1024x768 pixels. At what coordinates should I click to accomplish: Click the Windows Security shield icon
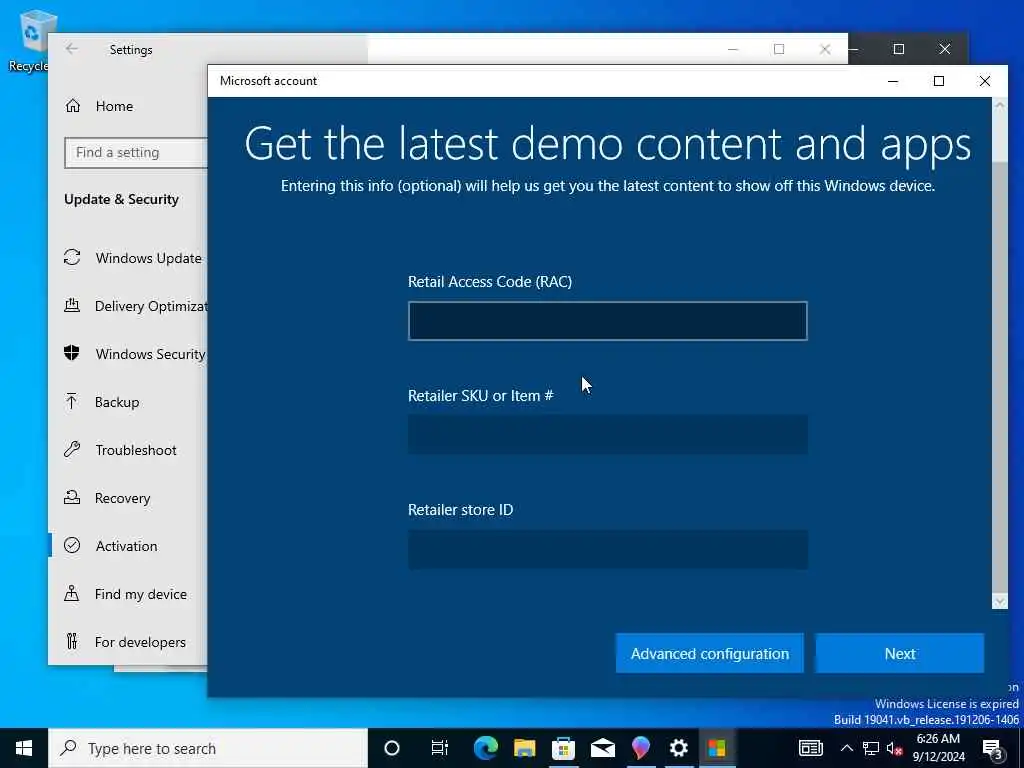72,353
